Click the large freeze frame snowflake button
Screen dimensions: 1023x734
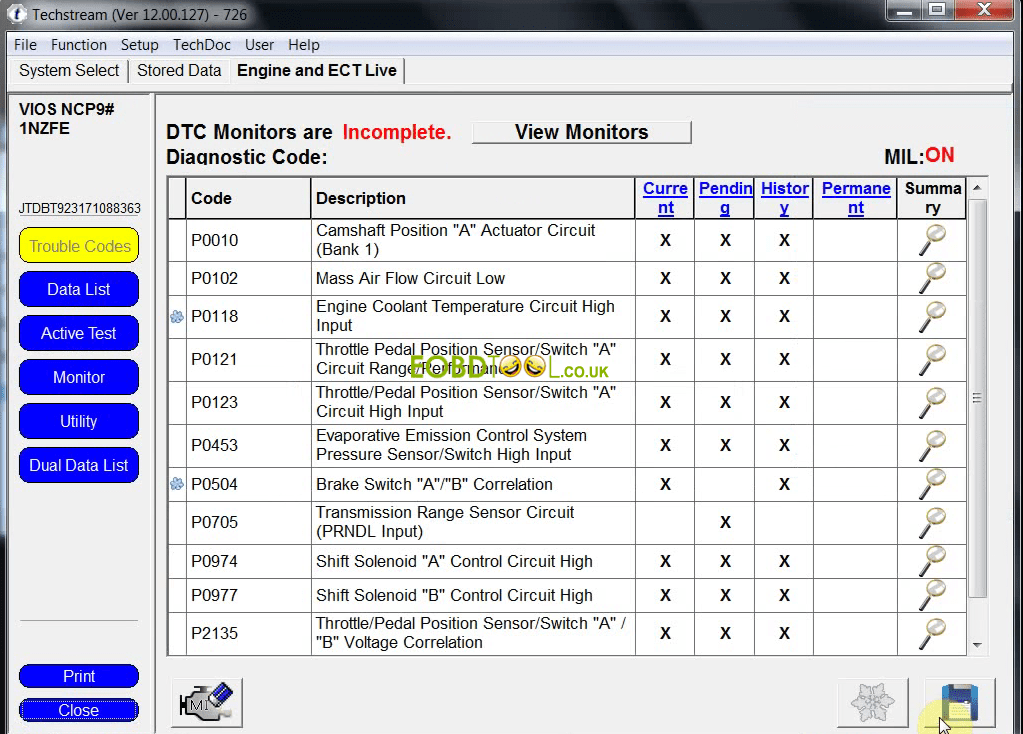point(872,703)
